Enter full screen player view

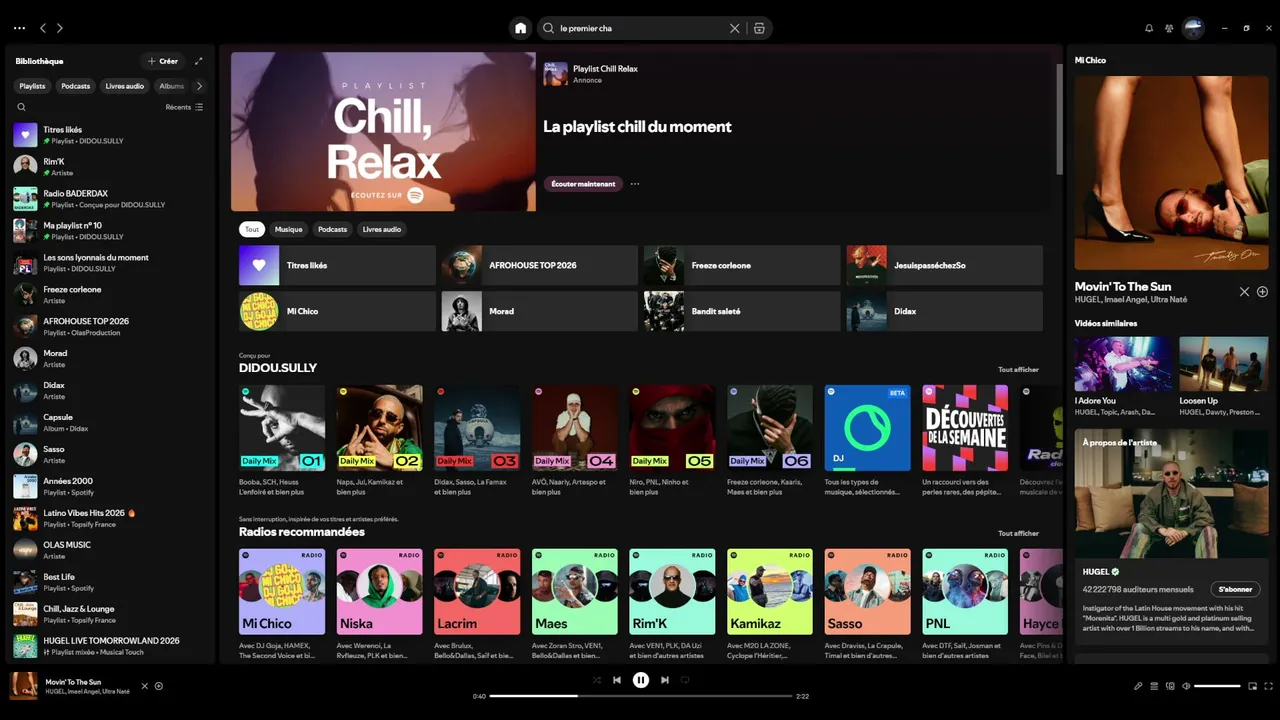pyautogui.click(x=1268, y=686)
